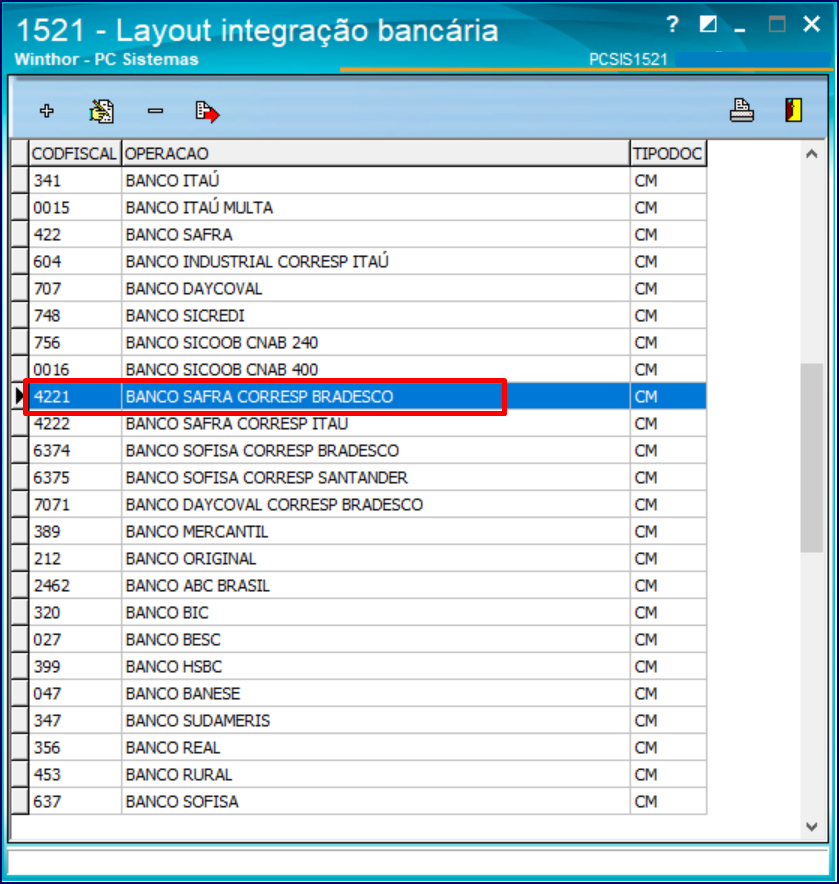Click row selector beside BANCO ITAÚ
Image resolution: width=839 pixels, height=884 pixels.
tap(20, 180)
